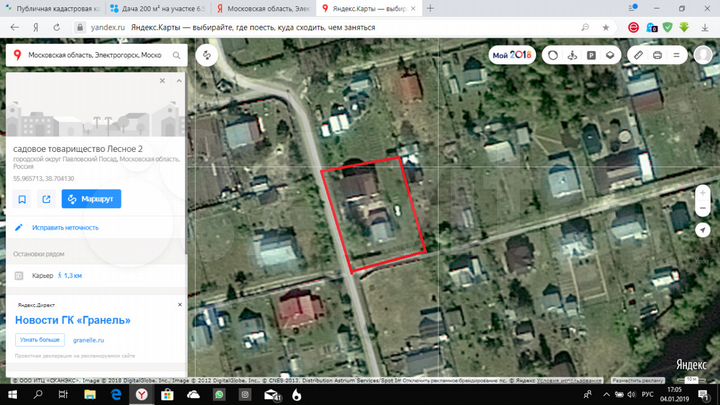The height and width of the screenshot is (405, 720).
Task: Open the Мой 2018 promo button
Action: click(512, 55)
